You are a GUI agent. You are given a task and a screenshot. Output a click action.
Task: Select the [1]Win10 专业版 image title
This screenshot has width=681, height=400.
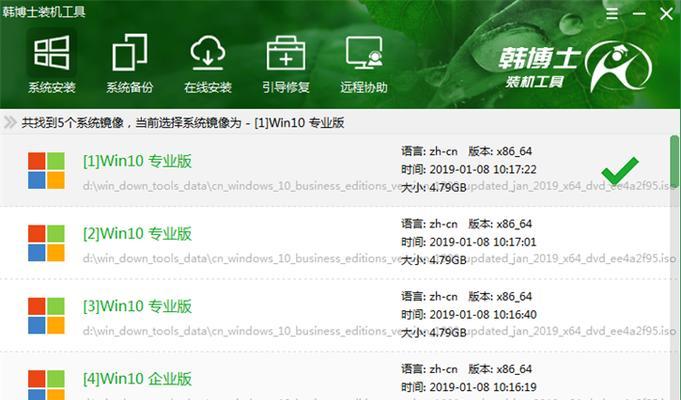pos(137,161)
